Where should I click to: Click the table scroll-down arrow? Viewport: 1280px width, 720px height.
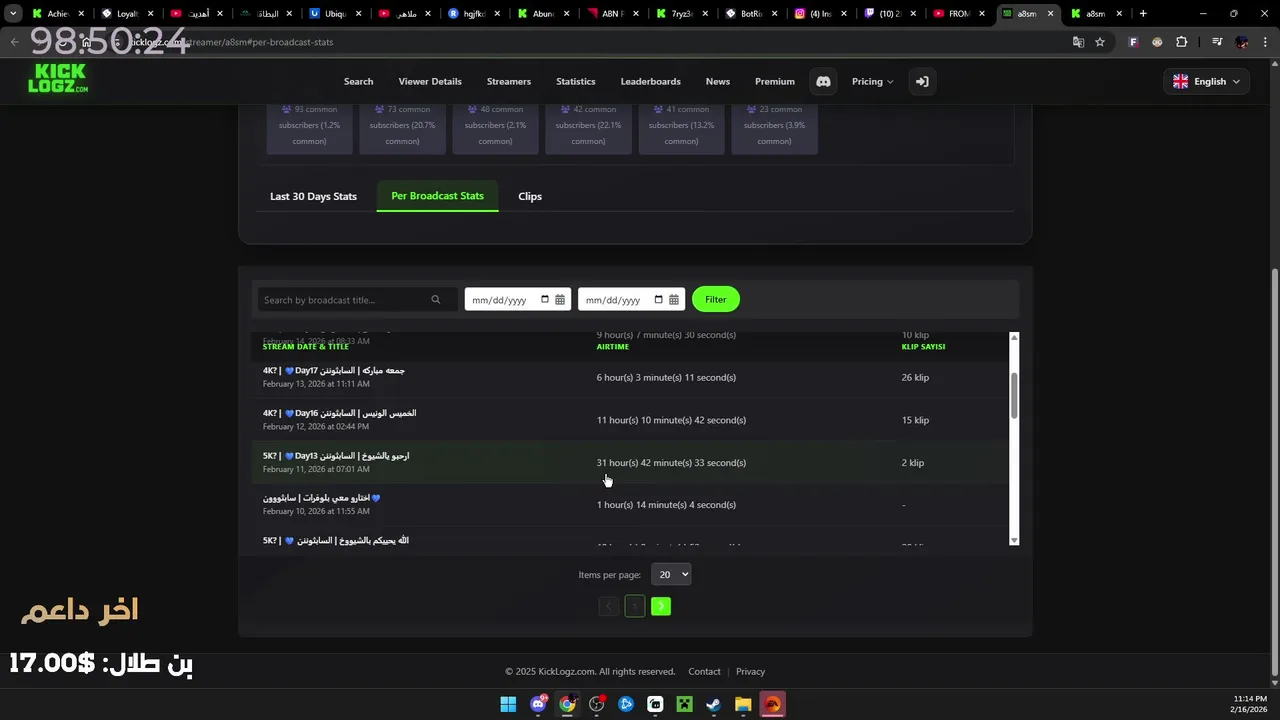point(1014,540)
